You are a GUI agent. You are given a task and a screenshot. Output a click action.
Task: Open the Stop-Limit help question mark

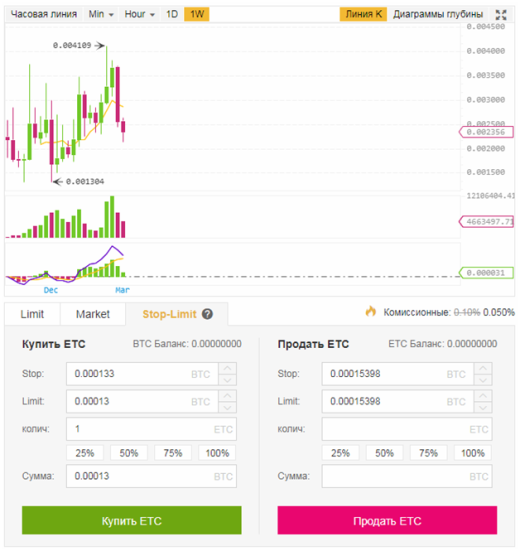click(x=207, y=314)
